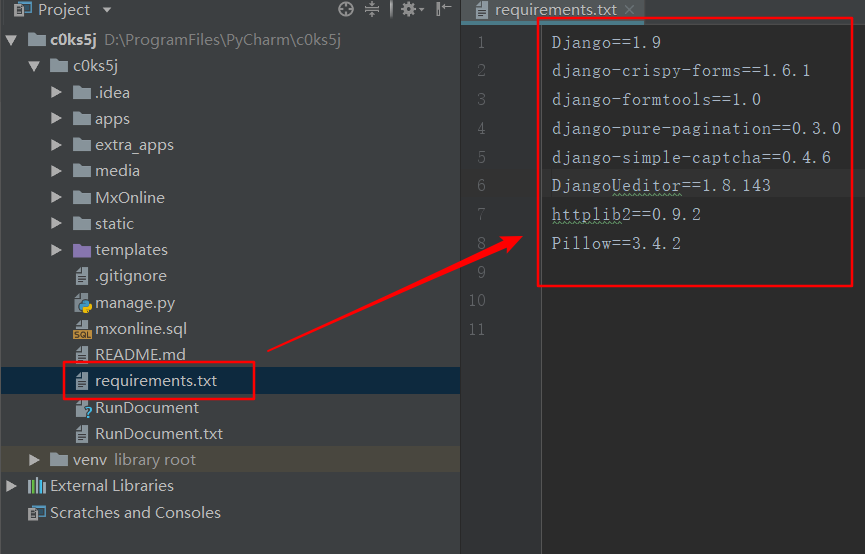
Task: Click the Django==1.9 line in editor
Action: 606,42
